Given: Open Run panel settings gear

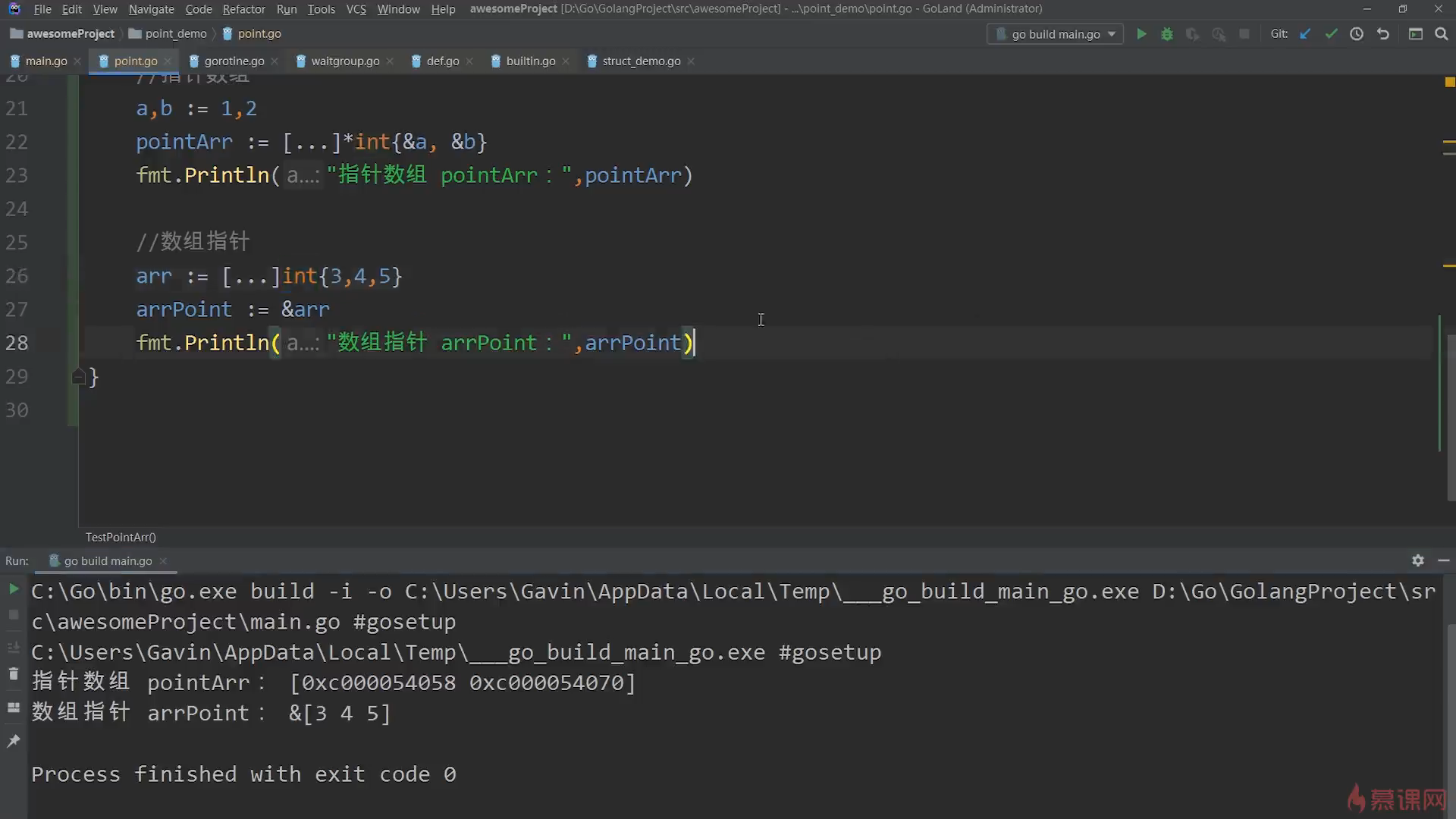Looking at the screenshot, I should tap(1418, 560).
